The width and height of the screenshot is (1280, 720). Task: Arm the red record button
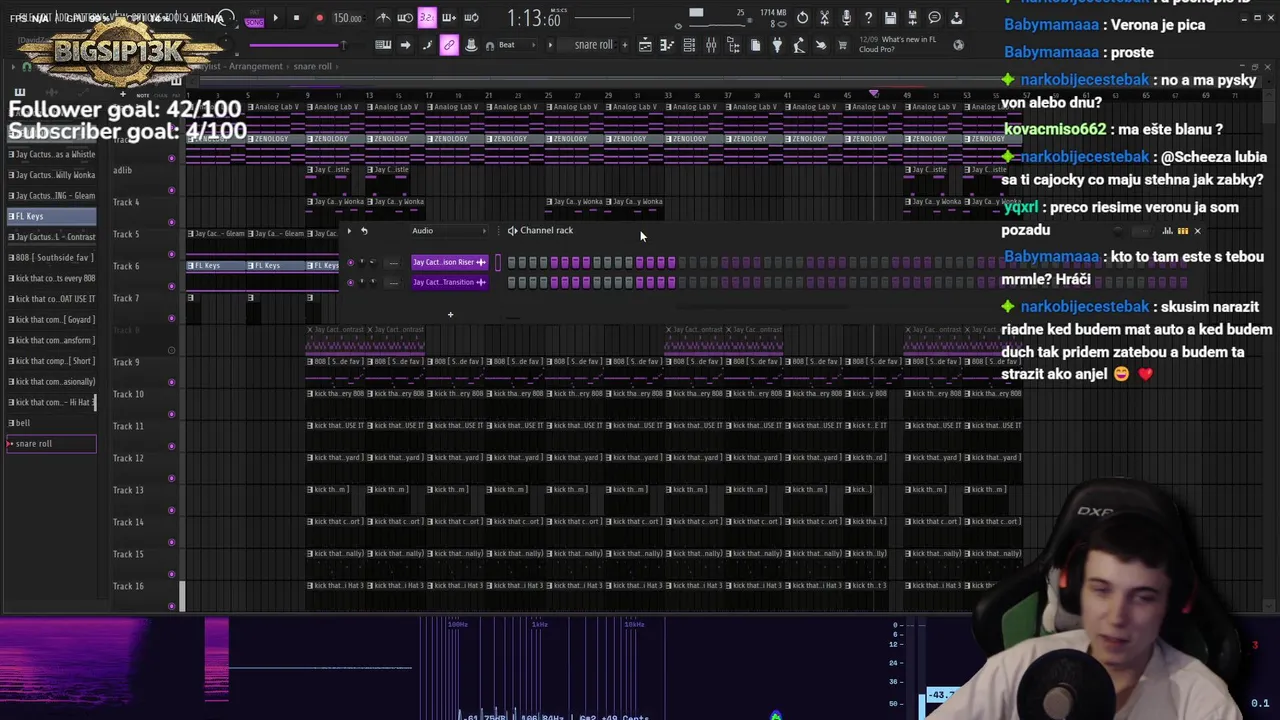click(319, 18)
